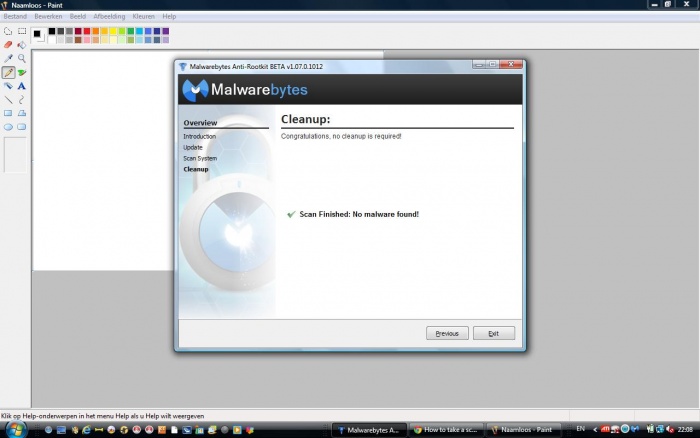Open Paint's Help menu

(x=169, y=17)
